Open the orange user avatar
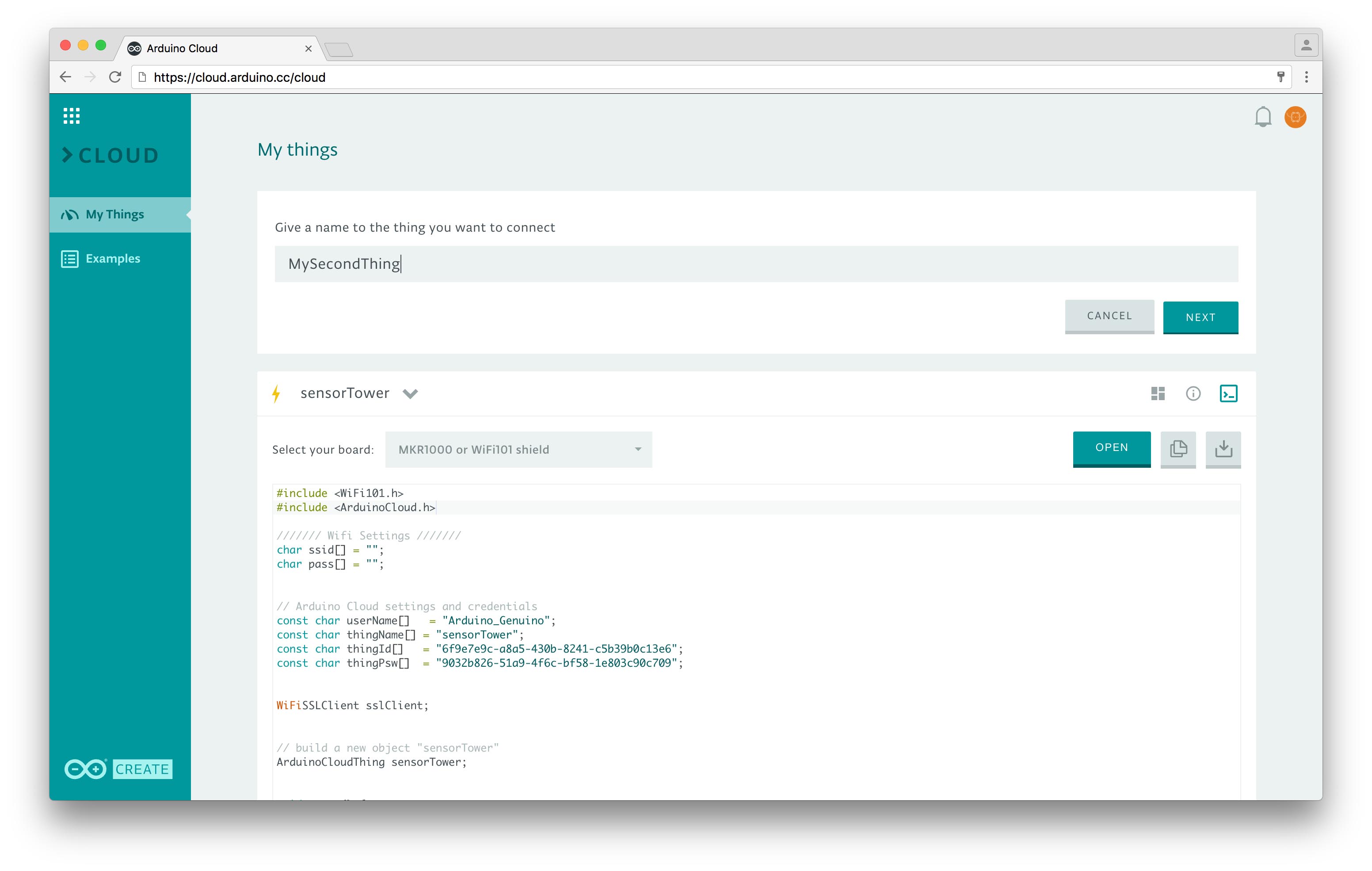Viewport: 1372px width, 871px height. click(x=1295, y=117)
